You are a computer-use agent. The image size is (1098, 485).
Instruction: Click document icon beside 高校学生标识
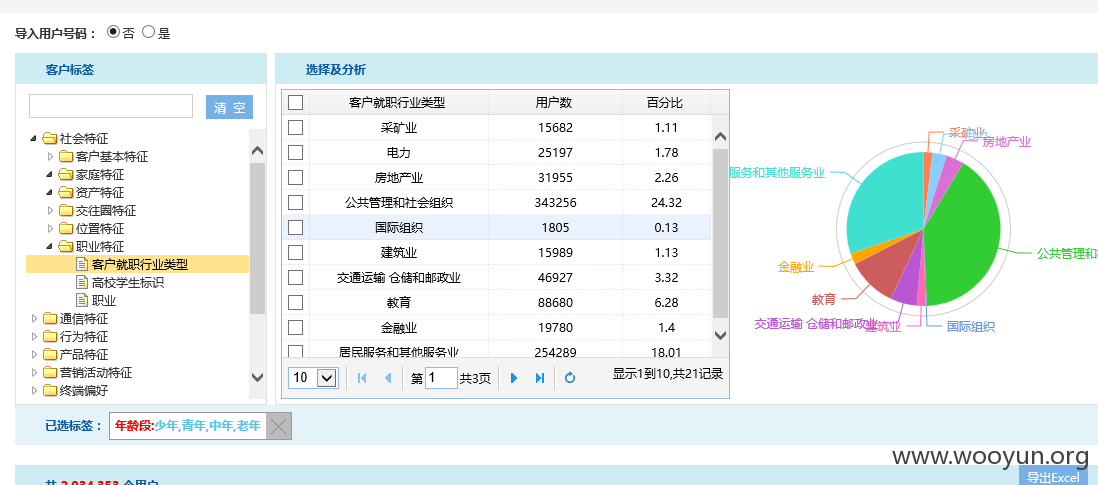(82, 282)
